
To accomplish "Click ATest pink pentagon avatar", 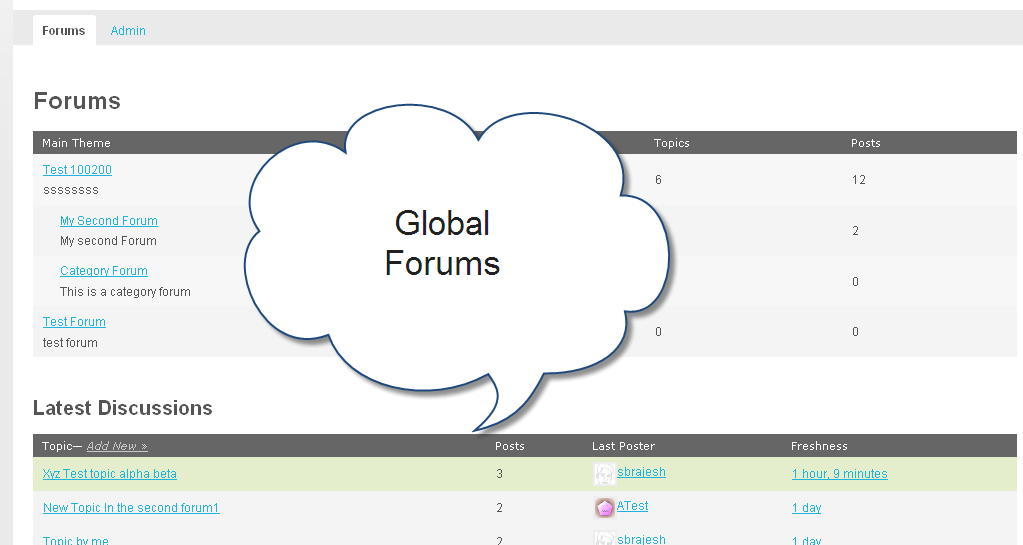I will (605, 508).
